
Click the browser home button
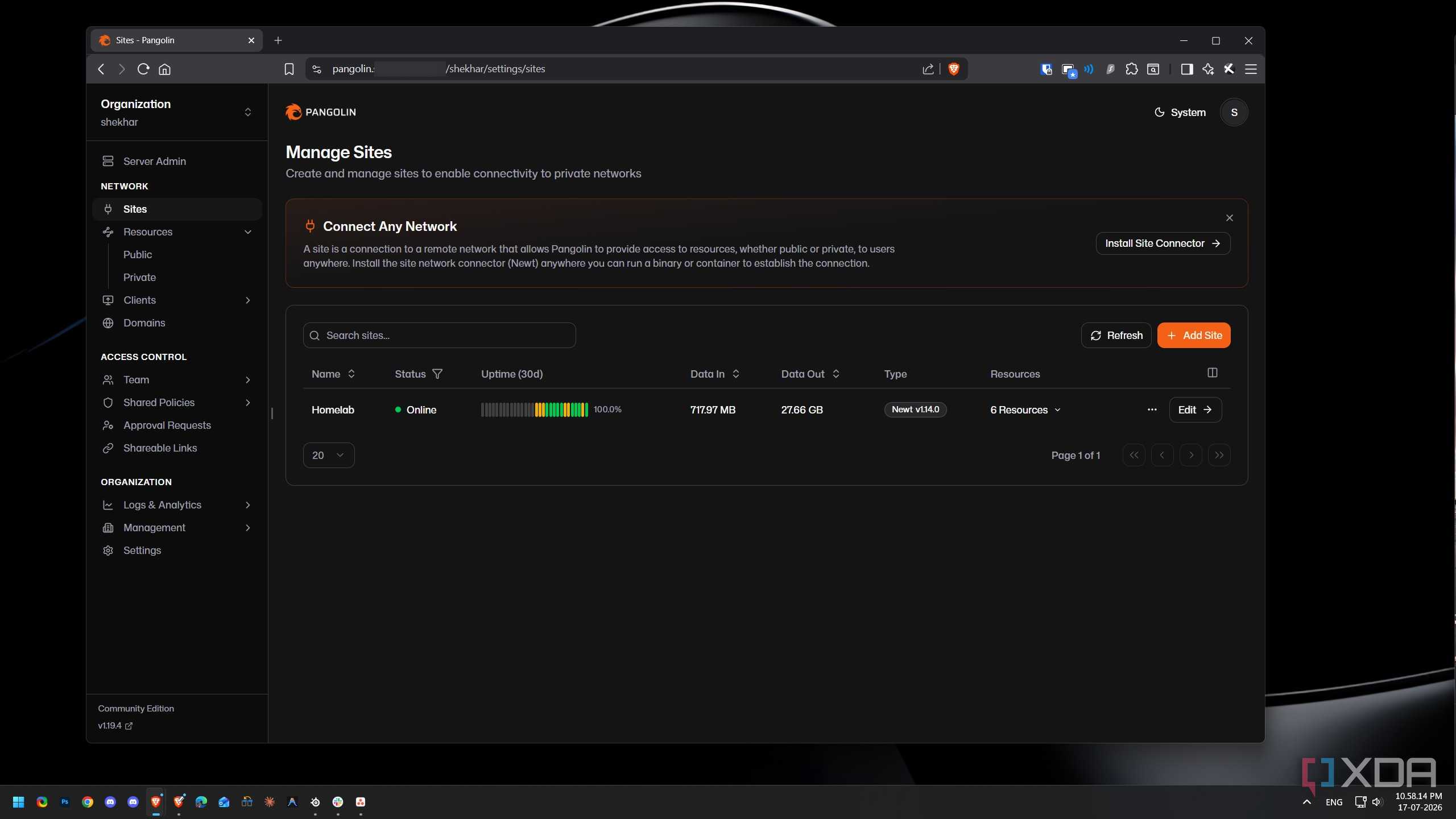coord(164,69)
